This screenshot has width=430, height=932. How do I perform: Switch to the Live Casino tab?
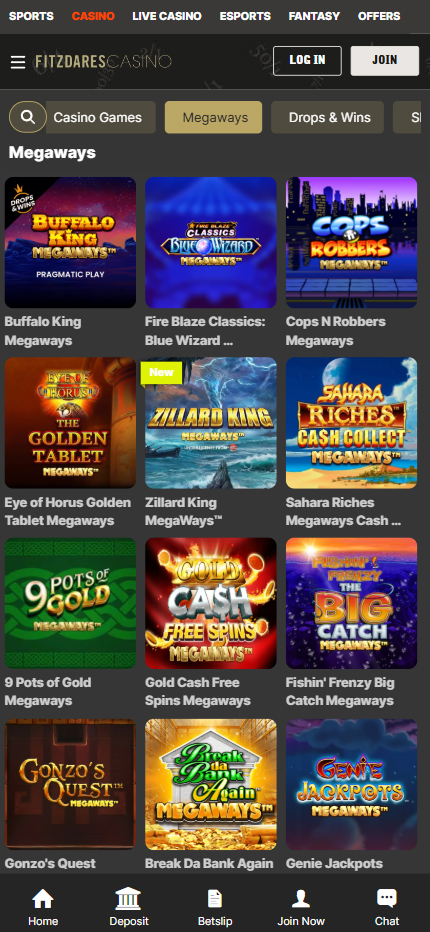tap(167, 16)
